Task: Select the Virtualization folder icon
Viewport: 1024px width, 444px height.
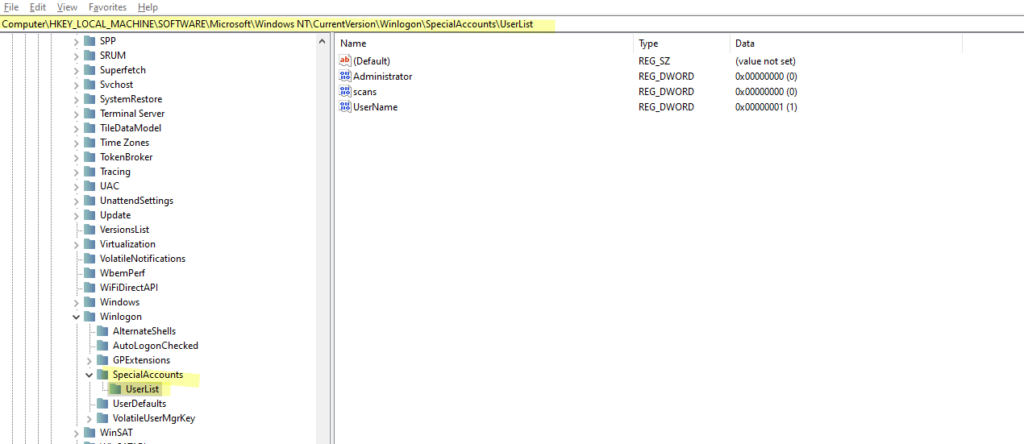Action: pos(89,244)
